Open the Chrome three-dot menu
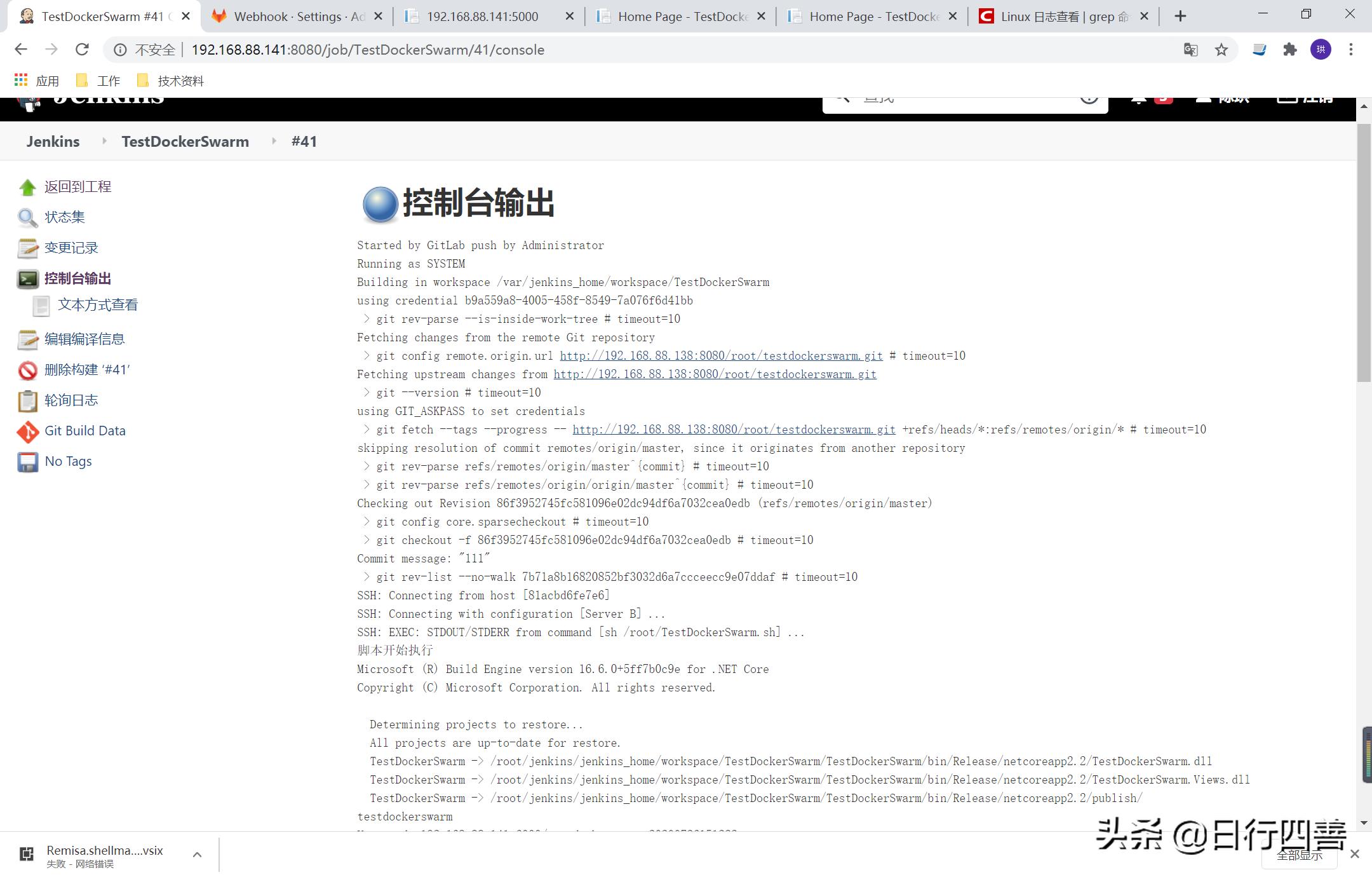The width and height of the screenshot is (1372, 877). click(x=1352, y=49)
